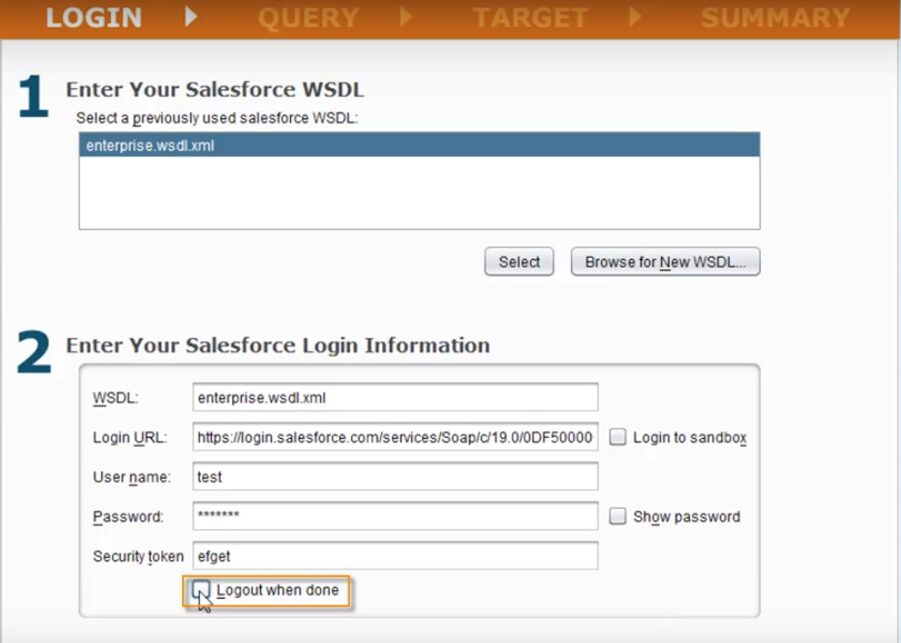This screenshot has width=901, height=643.
Task: Focus the Password field
Action: tap(395, 516)
